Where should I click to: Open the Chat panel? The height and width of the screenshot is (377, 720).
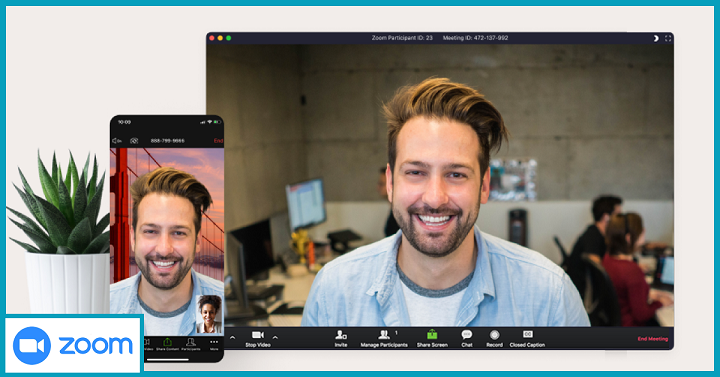coord(467,338)
